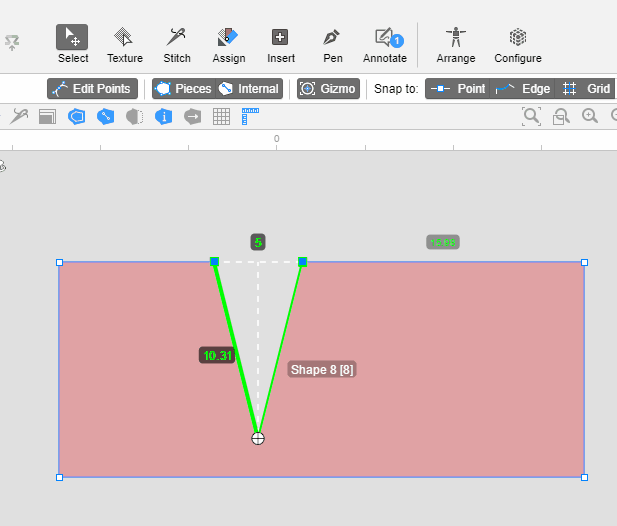The height and width of the screenshot is (526, 617).
Task: Open the Annotate tool
Action: (385, 44)
